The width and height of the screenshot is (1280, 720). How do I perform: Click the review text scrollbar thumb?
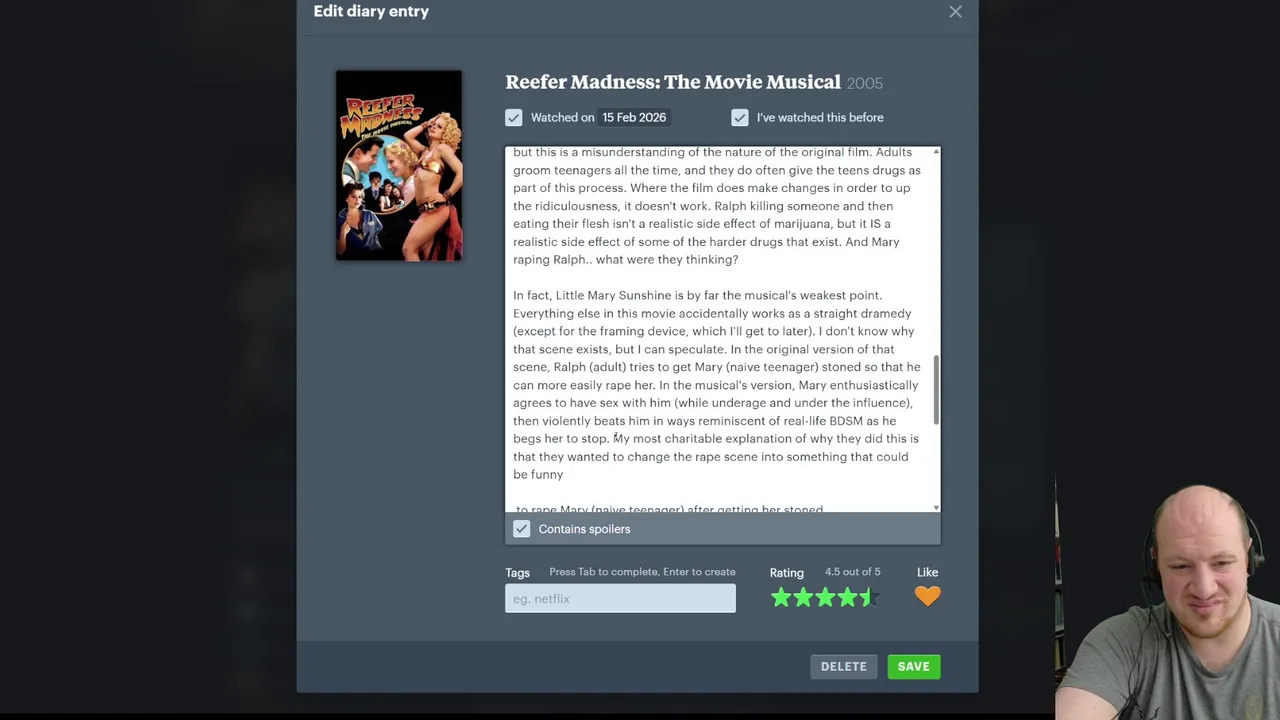936,389
